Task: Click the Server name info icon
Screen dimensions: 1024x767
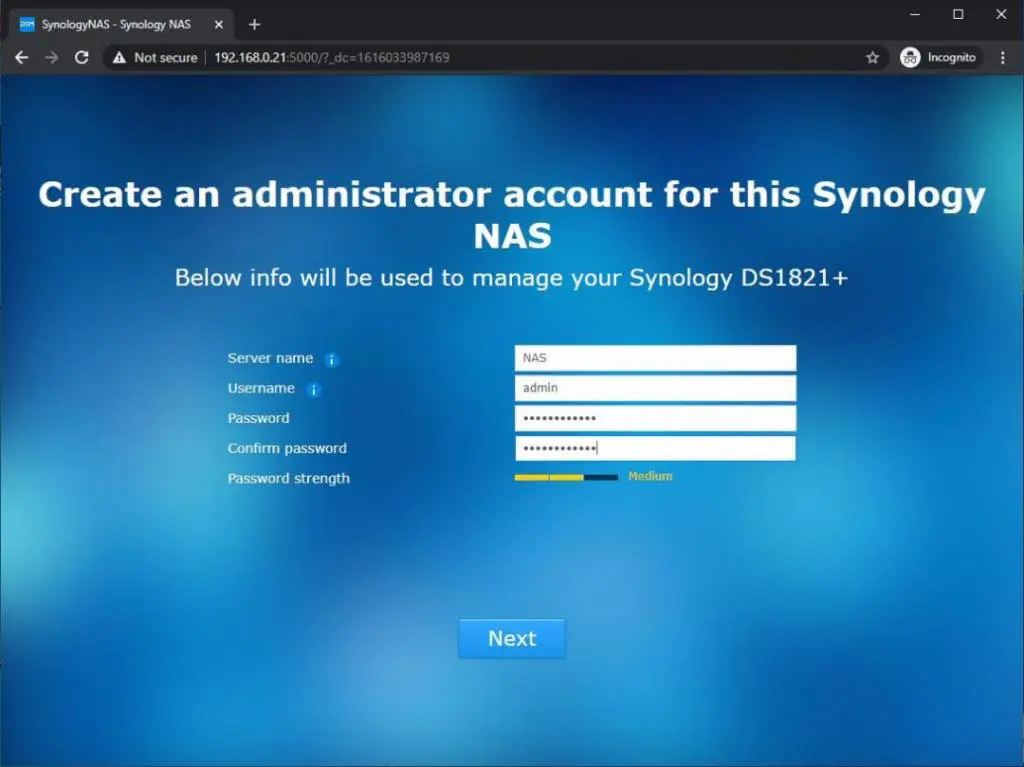Action: point(332,359)
